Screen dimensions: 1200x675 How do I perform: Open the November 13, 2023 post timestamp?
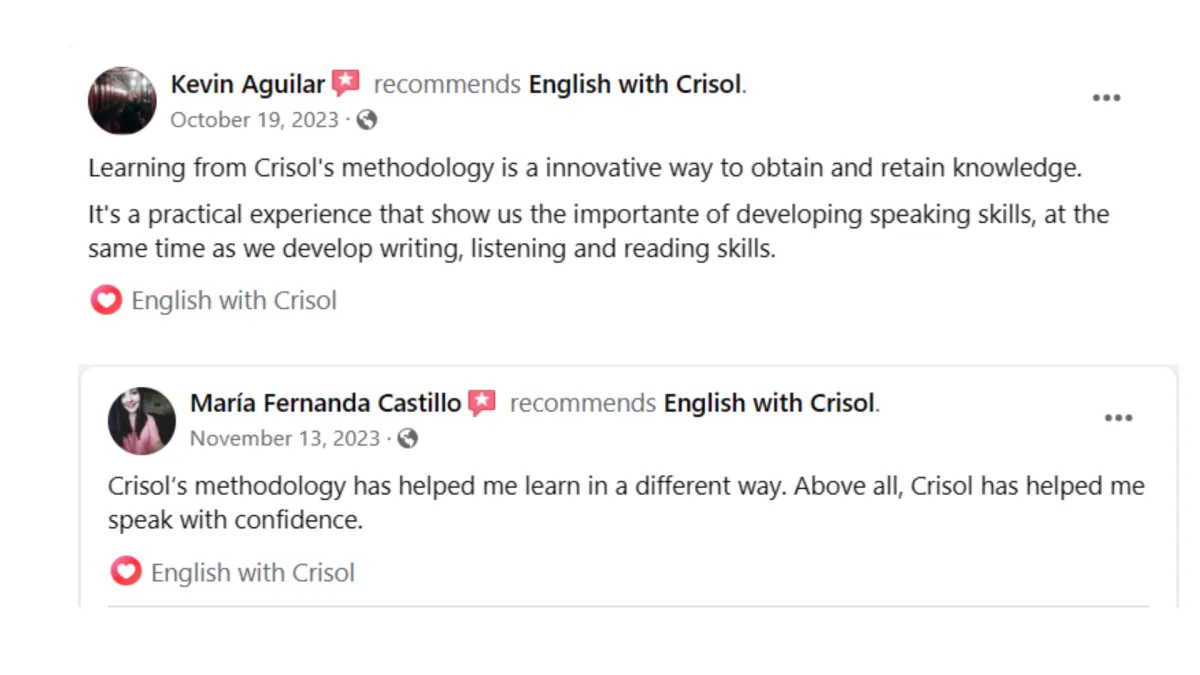tap(285, 438)
